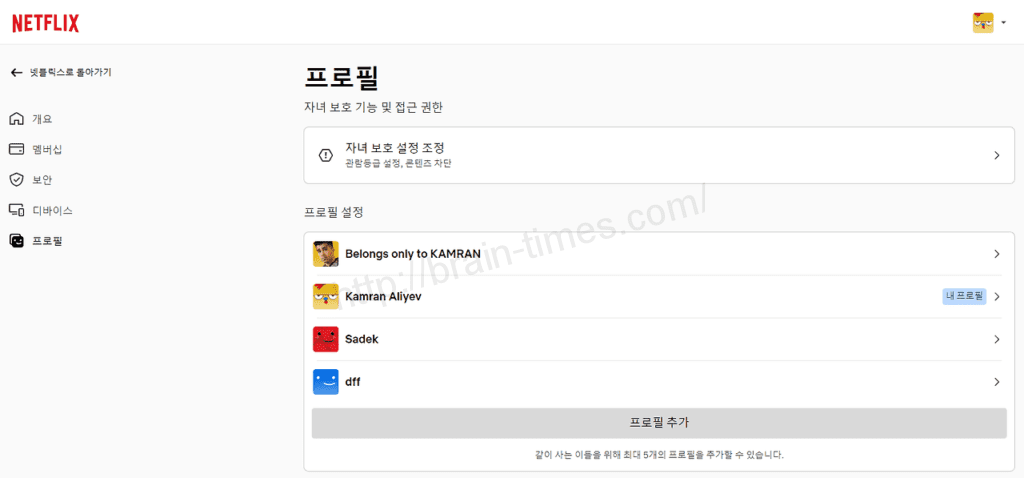Select 디바이스 in the sidebar
Screen dimensions: 1024x478
[52, 211]
